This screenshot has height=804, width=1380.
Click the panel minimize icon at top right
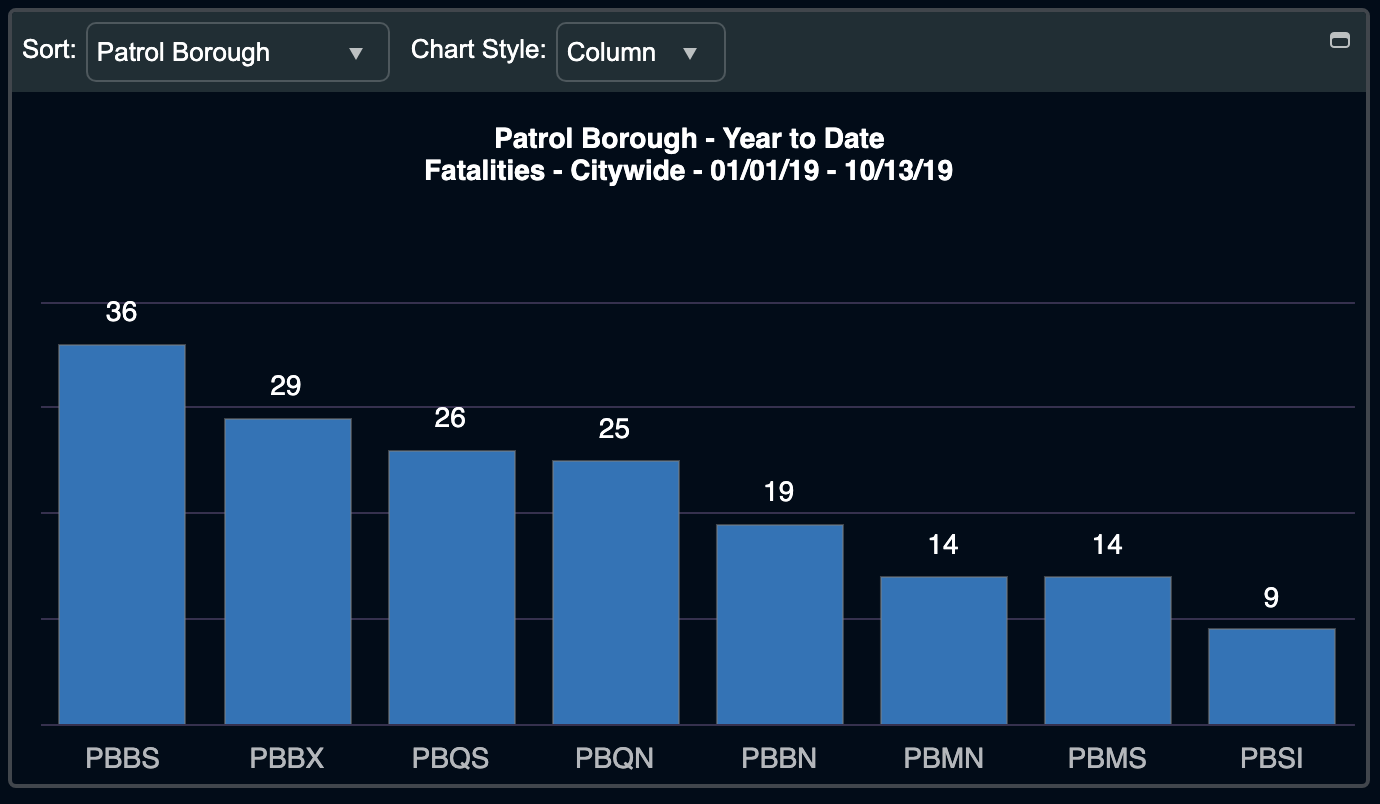pyautogui.click(x=1339, y=40)
